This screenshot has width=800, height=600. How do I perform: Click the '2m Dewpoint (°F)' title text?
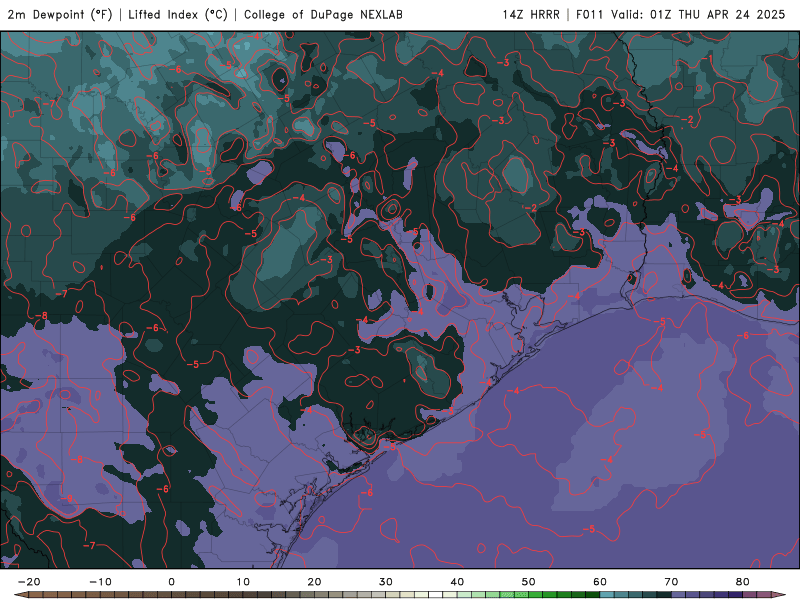pyautogui.click(x=60, y=15)
